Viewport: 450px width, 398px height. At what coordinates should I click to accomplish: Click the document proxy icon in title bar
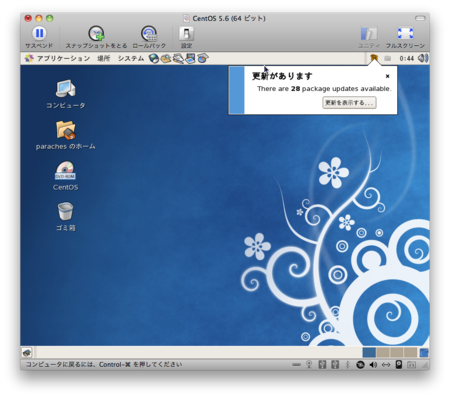[x=186, y=18]
